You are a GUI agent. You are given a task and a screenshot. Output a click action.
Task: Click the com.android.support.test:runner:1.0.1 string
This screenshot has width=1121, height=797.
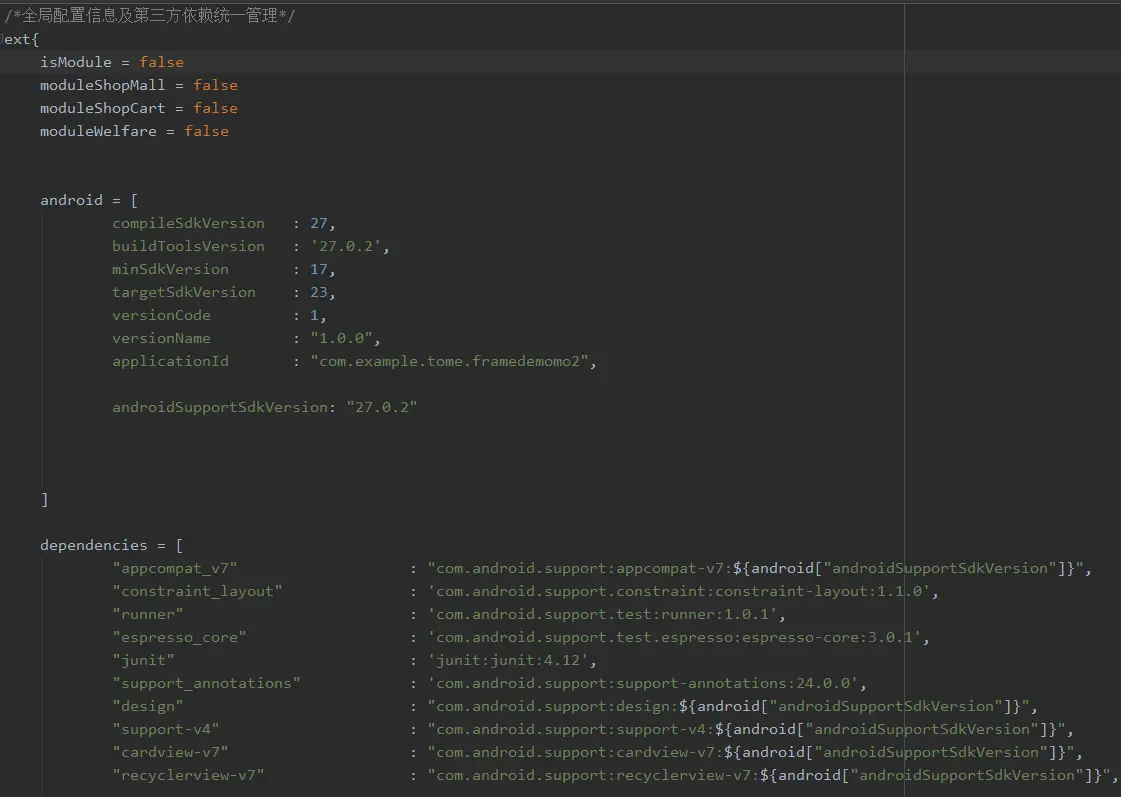[602, 614]
